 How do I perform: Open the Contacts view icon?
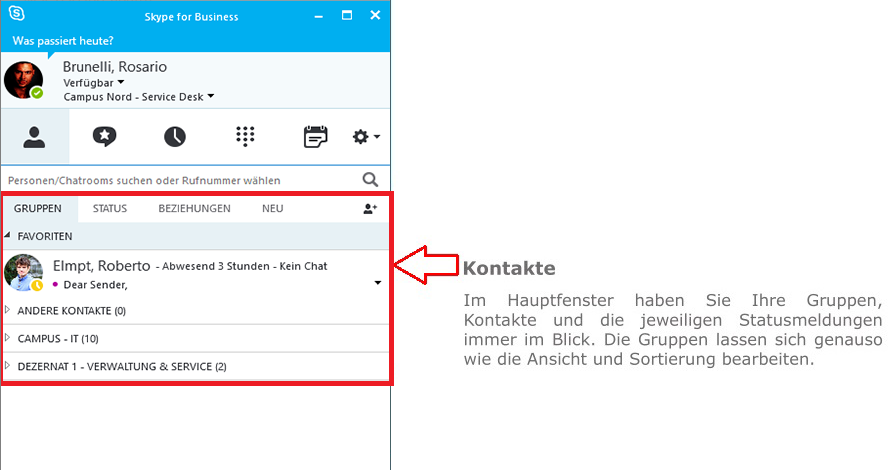click(35, 137)
